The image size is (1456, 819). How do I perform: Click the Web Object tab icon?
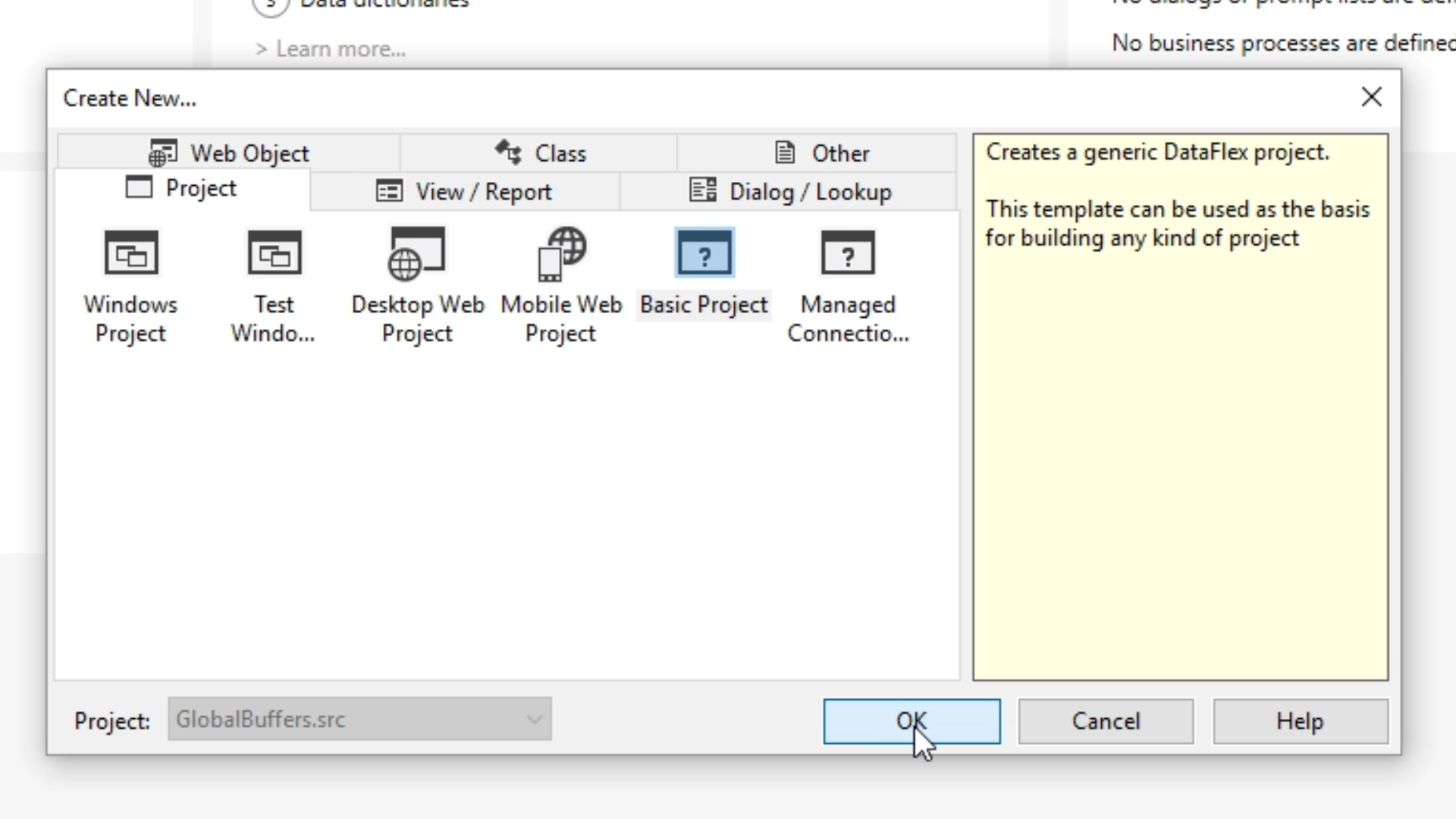162,153
